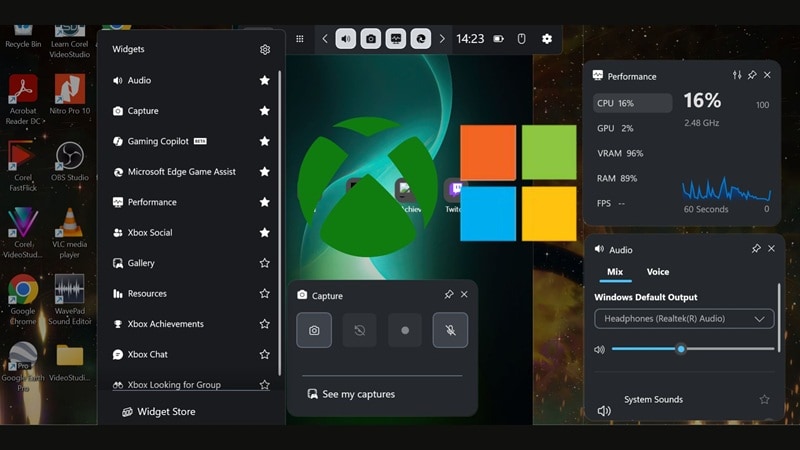The image size is (800, 450).
Task: Click the Widgets list scrollbar
Action: coord(280,223)
